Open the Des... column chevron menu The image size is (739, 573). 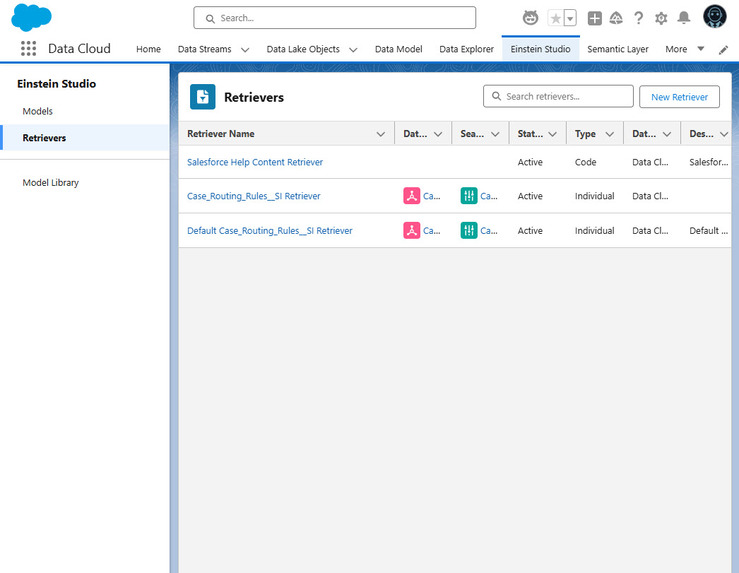(724, 134)
